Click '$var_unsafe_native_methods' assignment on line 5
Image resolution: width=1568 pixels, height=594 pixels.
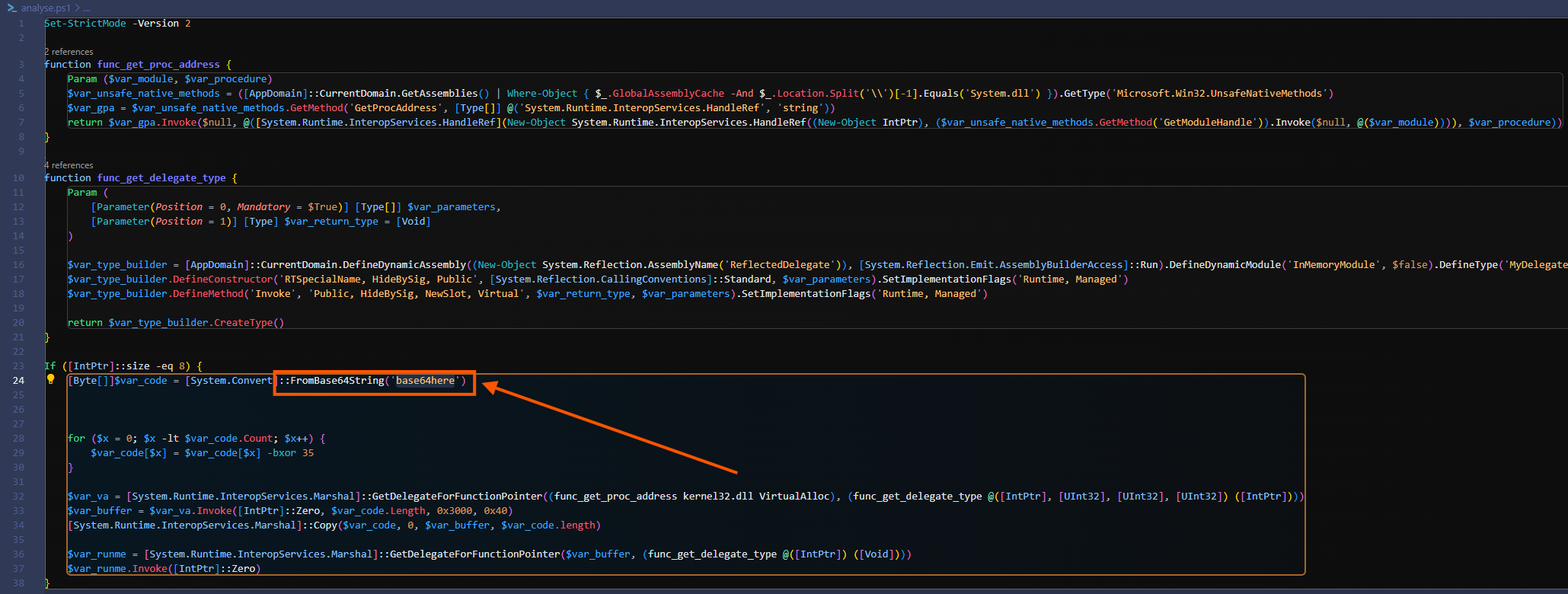pyautogui.click(x=144, y=94)
